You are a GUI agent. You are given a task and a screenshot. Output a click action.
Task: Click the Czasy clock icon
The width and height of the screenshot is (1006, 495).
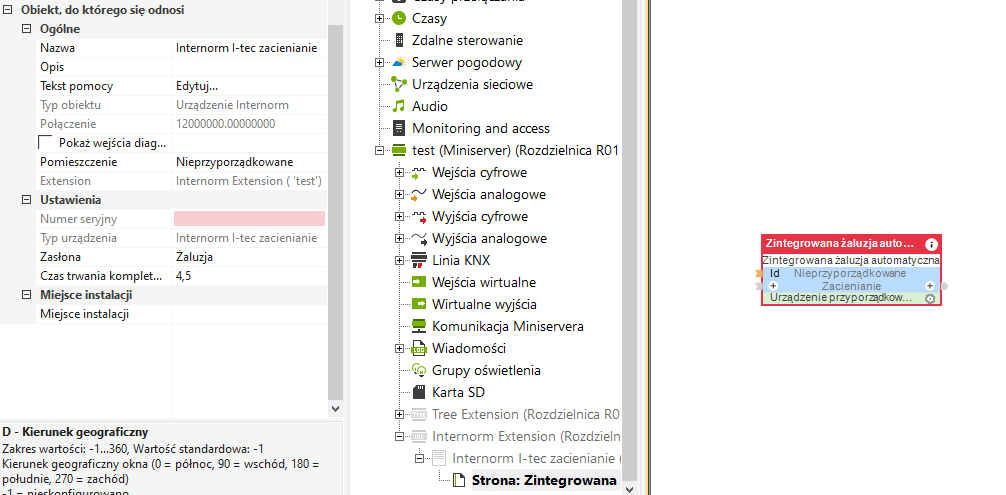399,18
